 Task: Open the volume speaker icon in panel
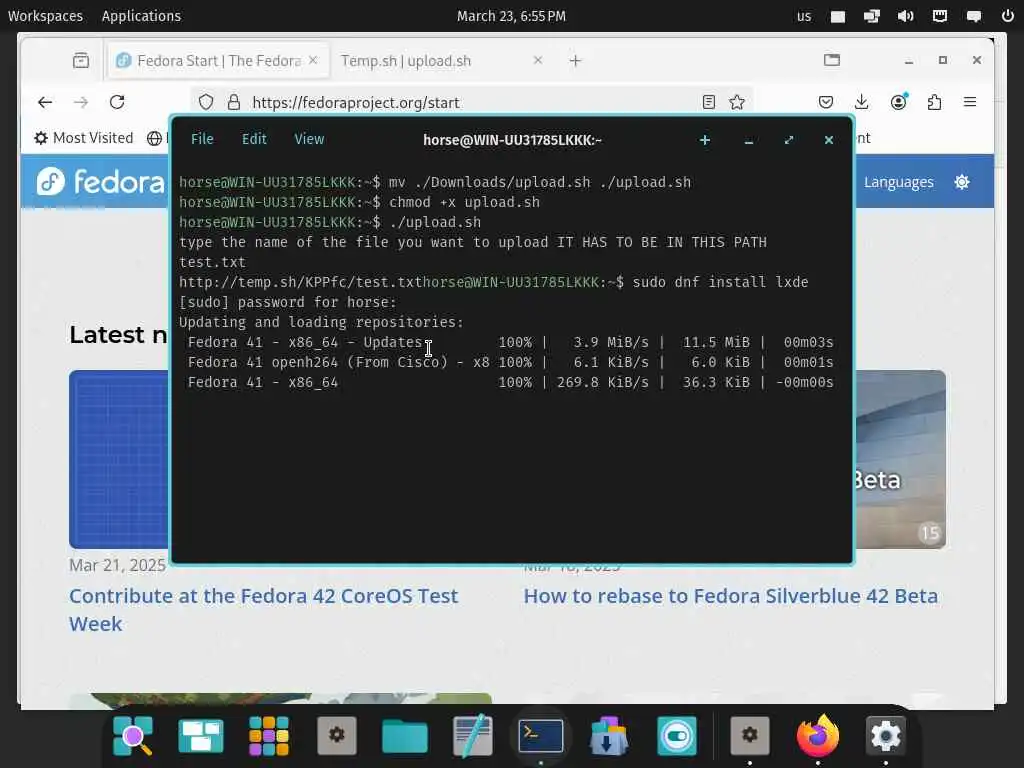click(906, 16)
